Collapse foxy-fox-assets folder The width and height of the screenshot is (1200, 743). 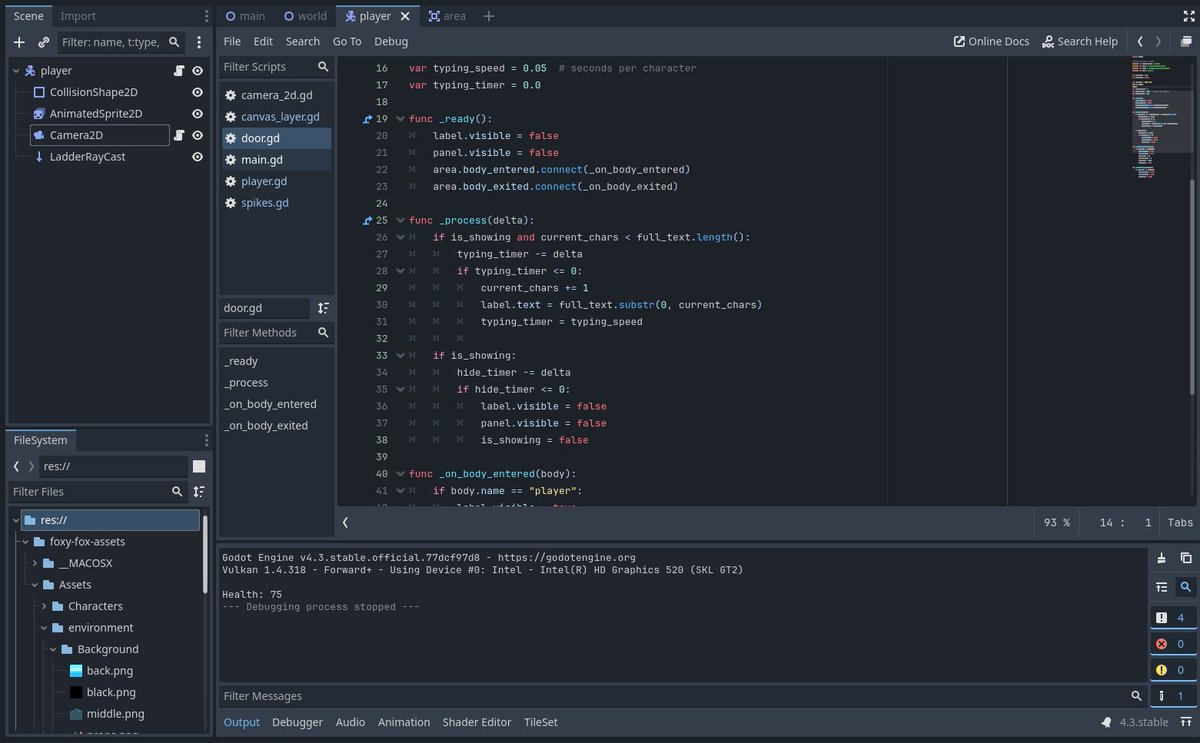(x=26, y=542)
